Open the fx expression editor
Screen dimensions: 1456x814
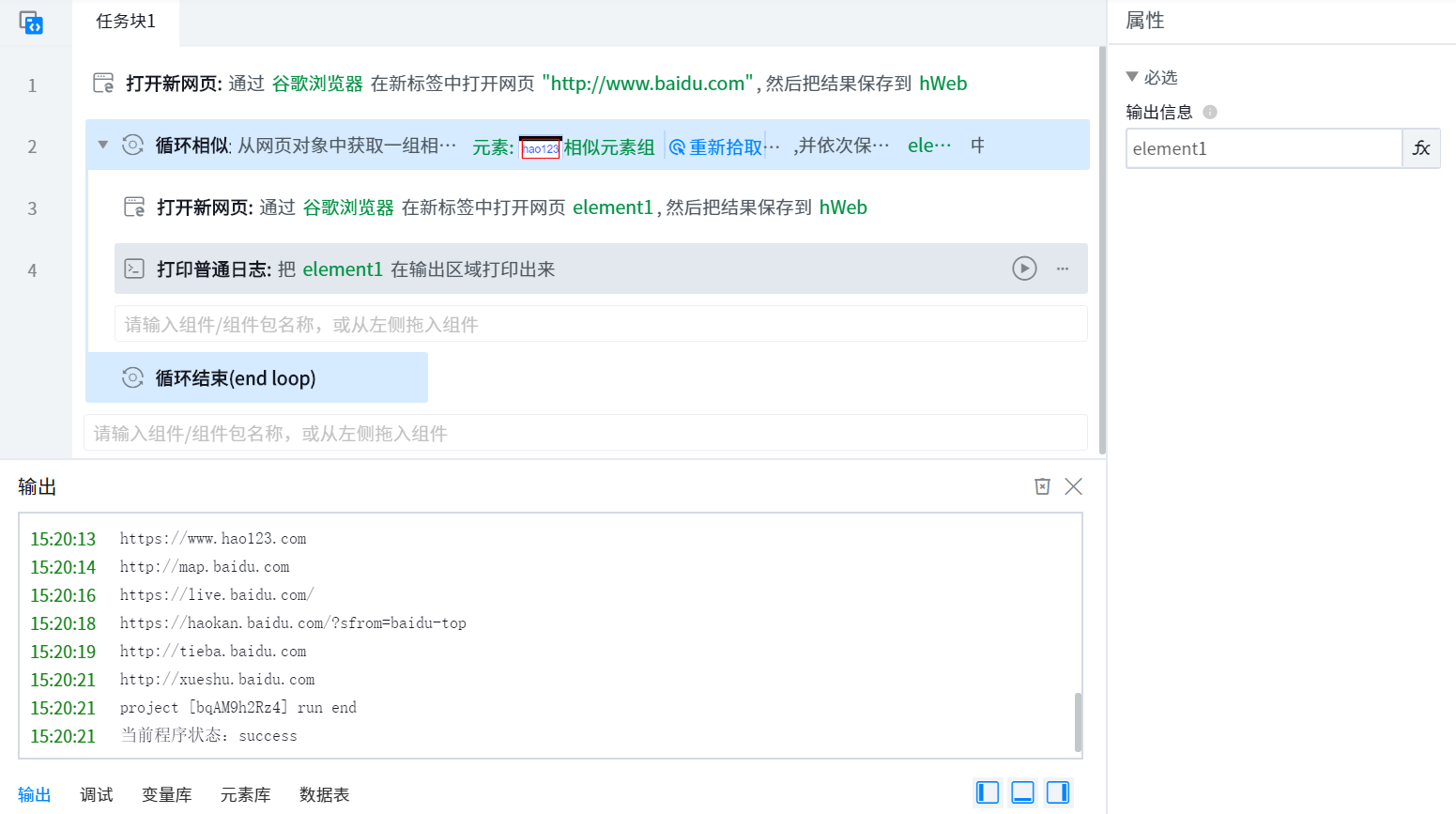click(1421, 148)
